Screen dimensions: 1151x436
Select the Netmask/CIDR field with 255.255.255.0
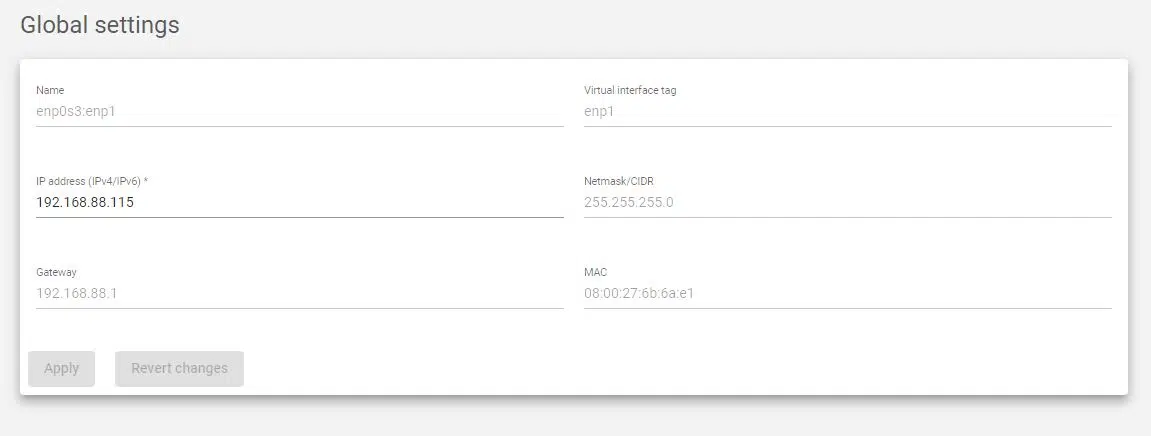click(629, 202)
